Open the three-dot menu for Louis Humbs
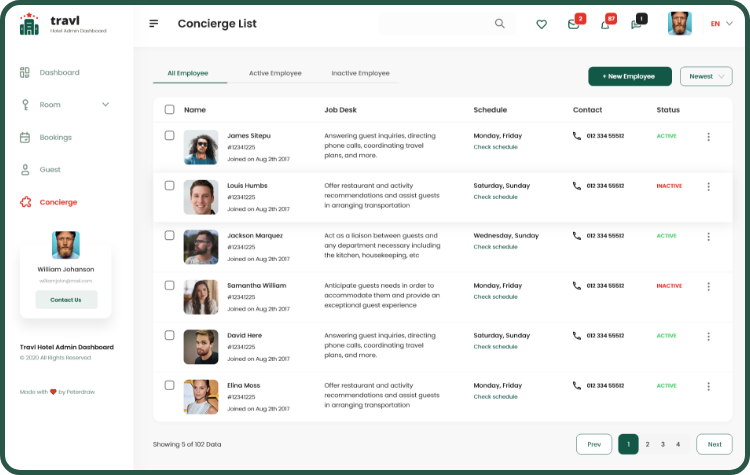Image resolution: width=750 pixels, height=475 pixels. [x=708, y=186]
